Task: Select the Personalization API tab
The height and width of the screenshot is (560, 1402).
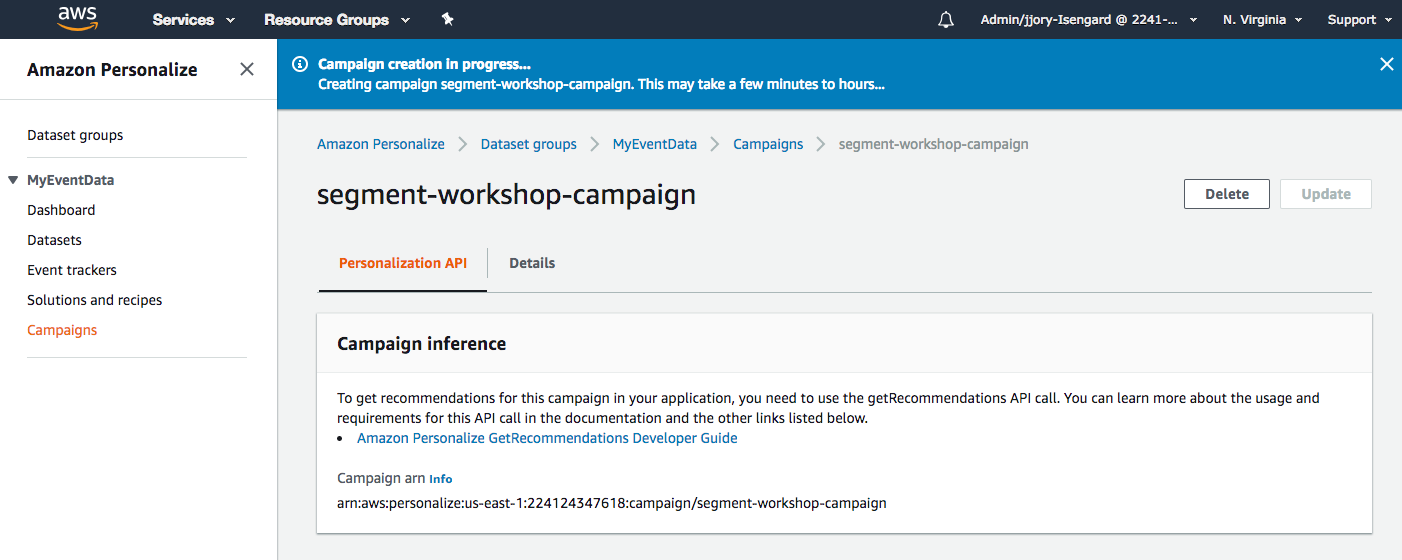Action: point(403,263)
